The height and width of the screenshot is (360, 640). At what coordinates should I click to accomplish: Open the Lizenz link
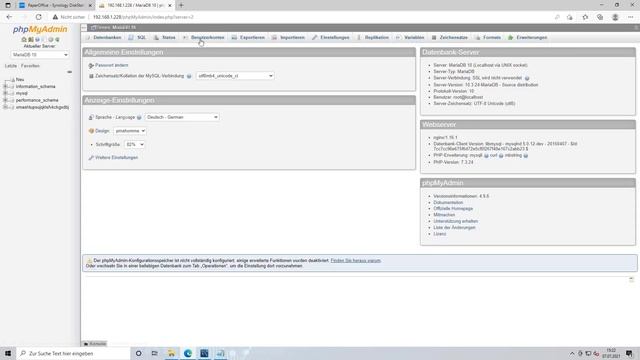click(x=440, y=234)
